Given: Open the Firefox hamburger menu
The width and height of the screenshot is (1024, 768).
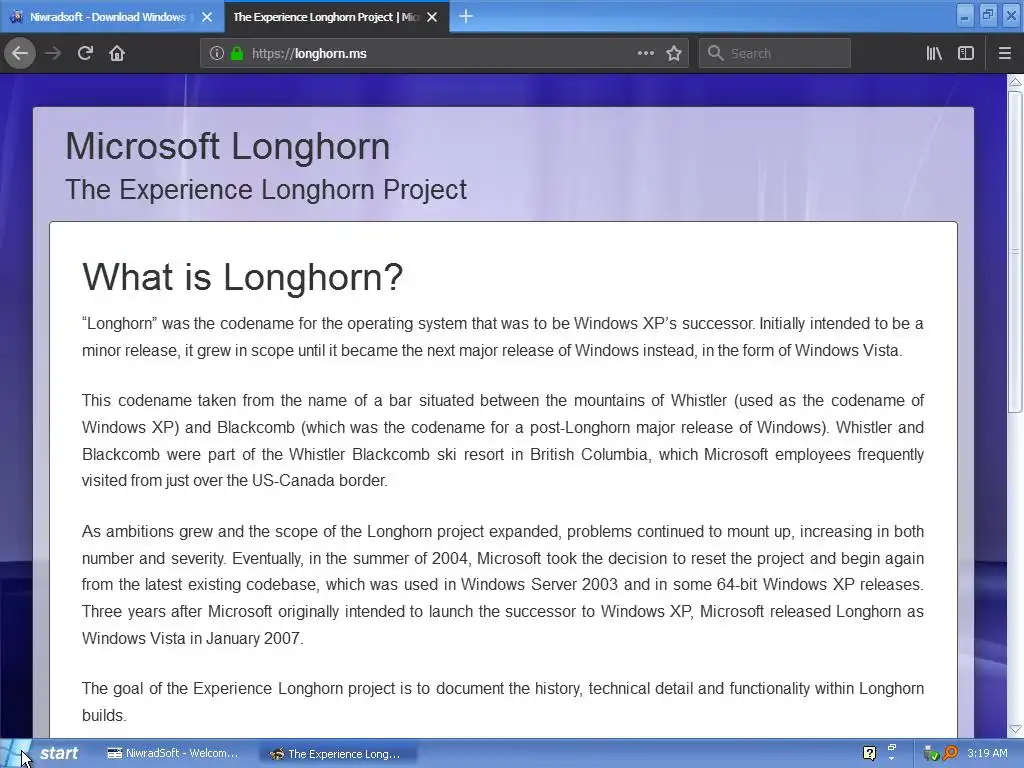Looking at the screenshot, I should [x=1004, y=54].
